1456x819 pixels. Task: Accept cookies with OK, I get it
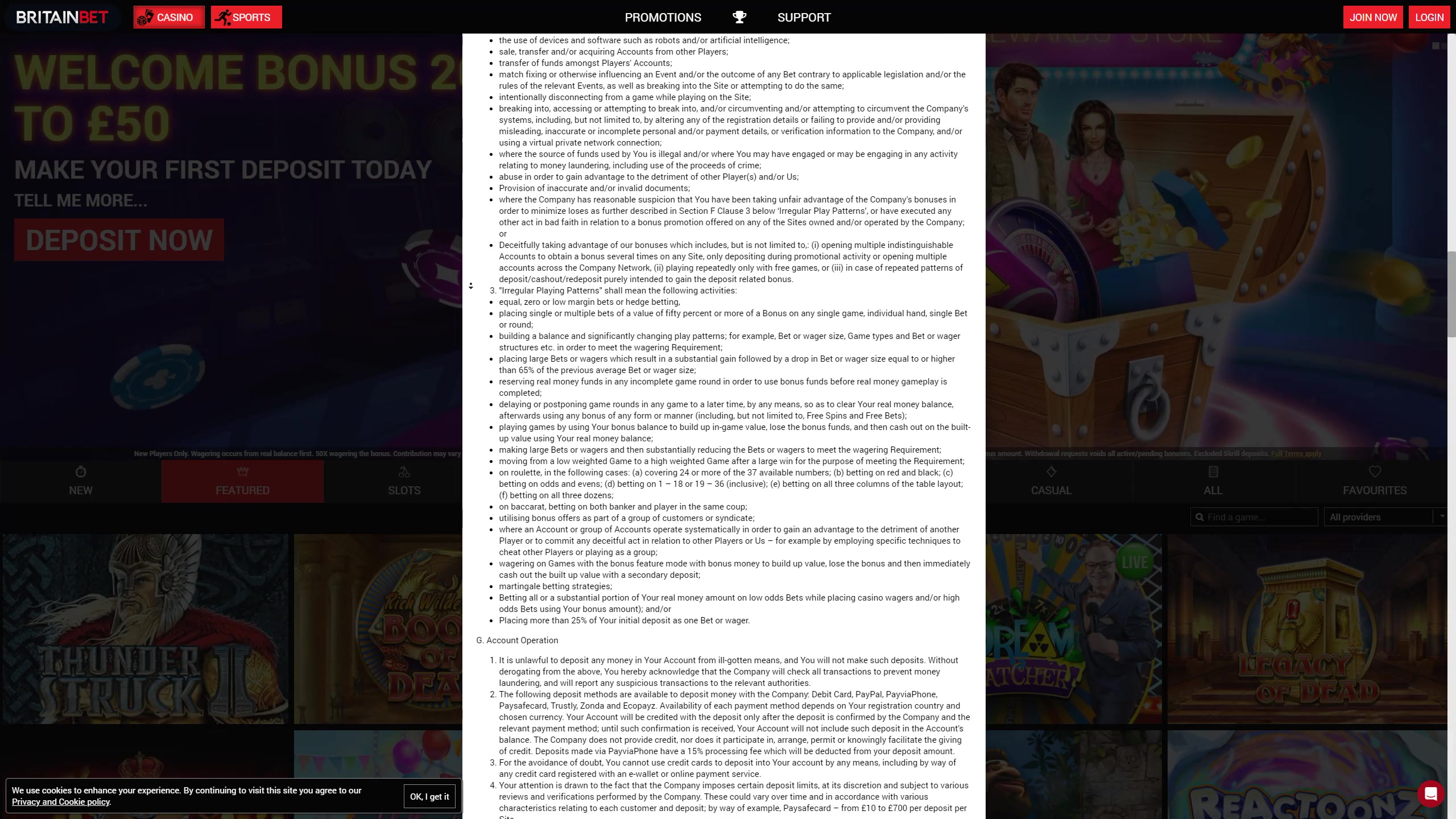[x=429, y=796]
